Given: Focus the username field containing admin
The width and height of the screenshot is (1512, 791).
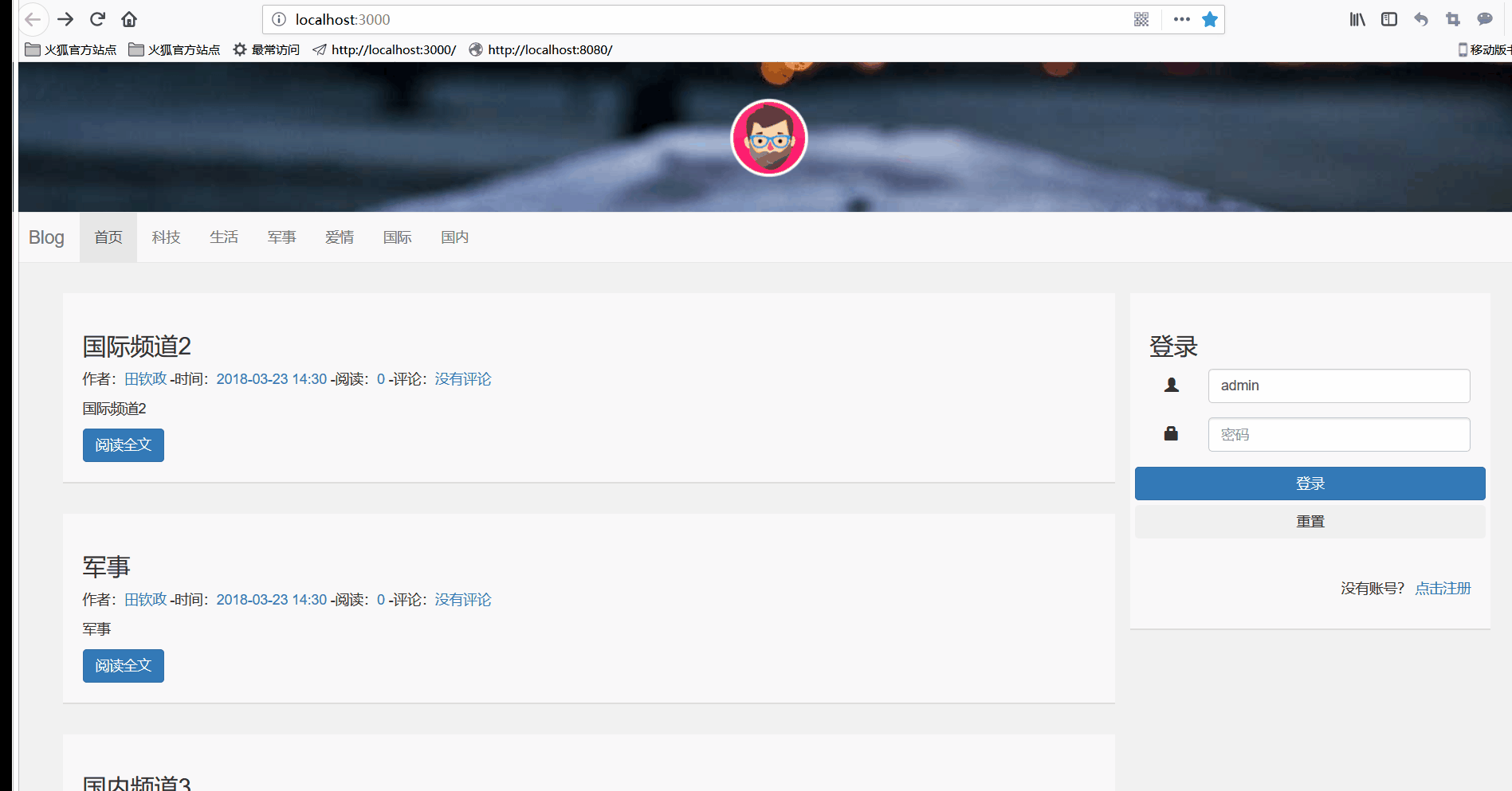Looking at the screenshot, I should coord(1339,386).
